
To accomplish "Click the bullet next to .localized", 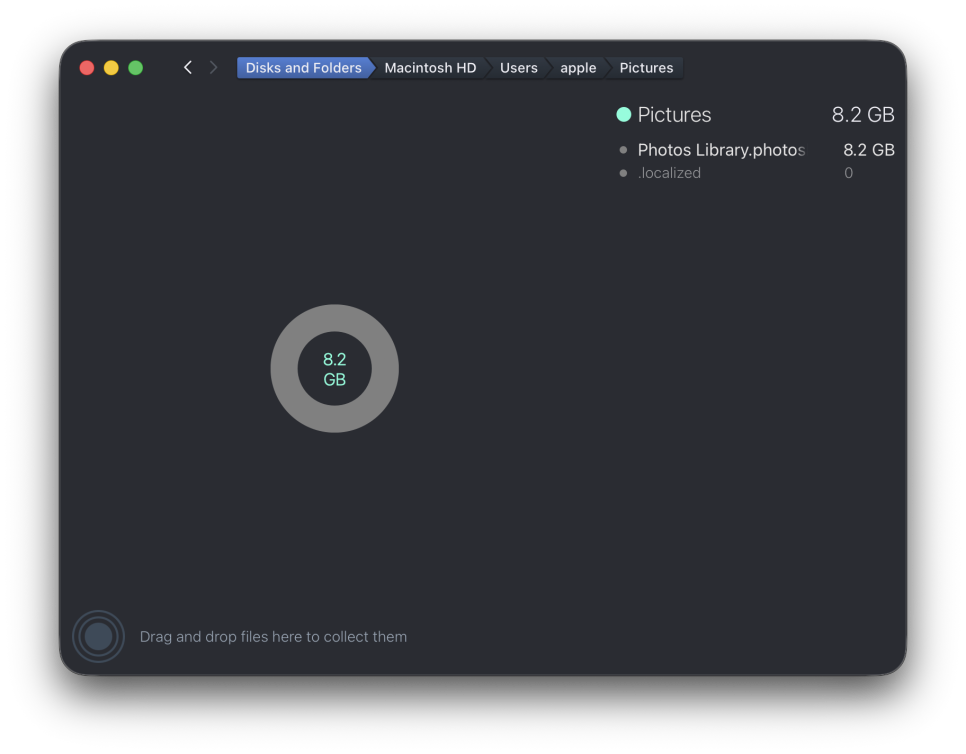I will pos(623,173).
